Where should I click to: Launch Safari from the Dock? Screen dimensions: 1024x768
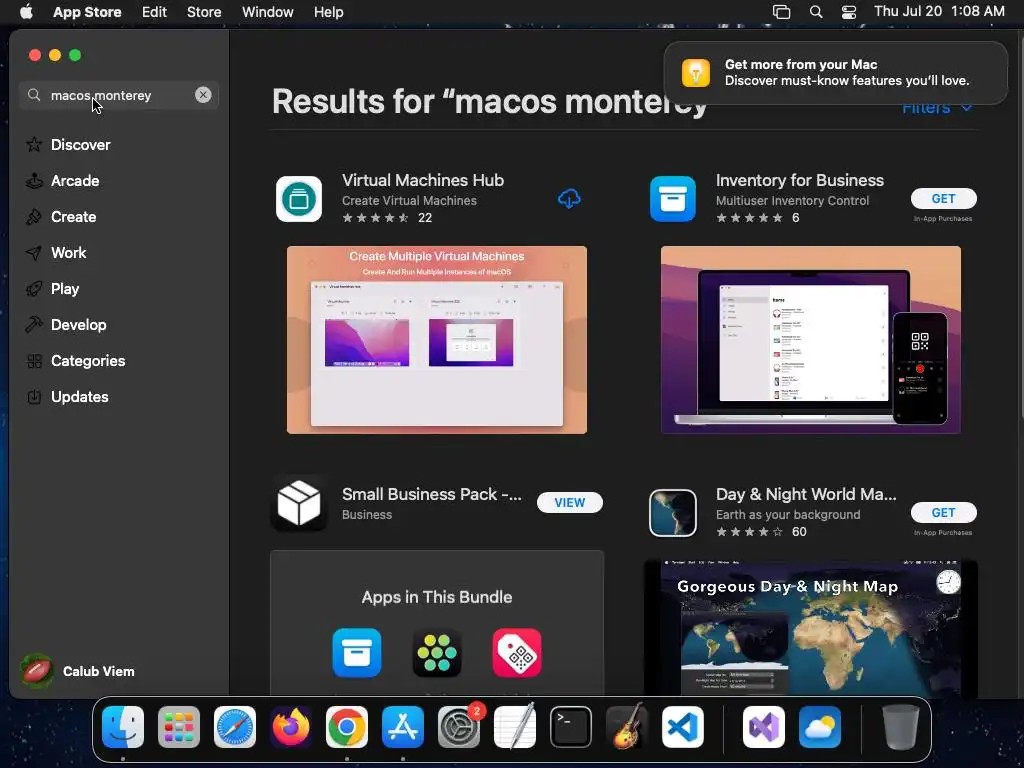tap(235, 727)
